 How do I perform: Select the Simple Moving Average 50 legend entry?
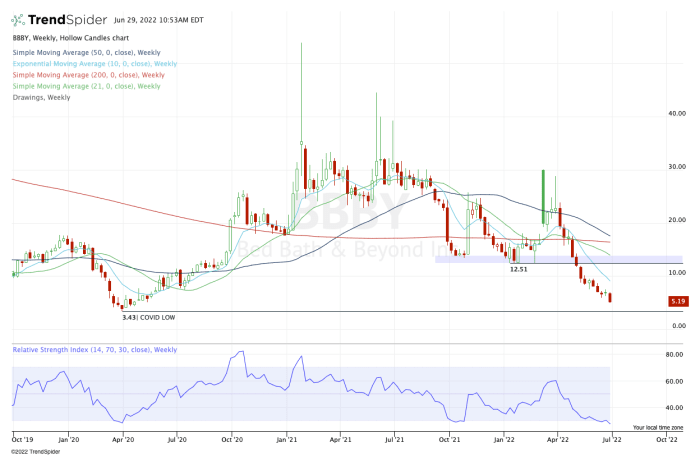click(87, 53)
